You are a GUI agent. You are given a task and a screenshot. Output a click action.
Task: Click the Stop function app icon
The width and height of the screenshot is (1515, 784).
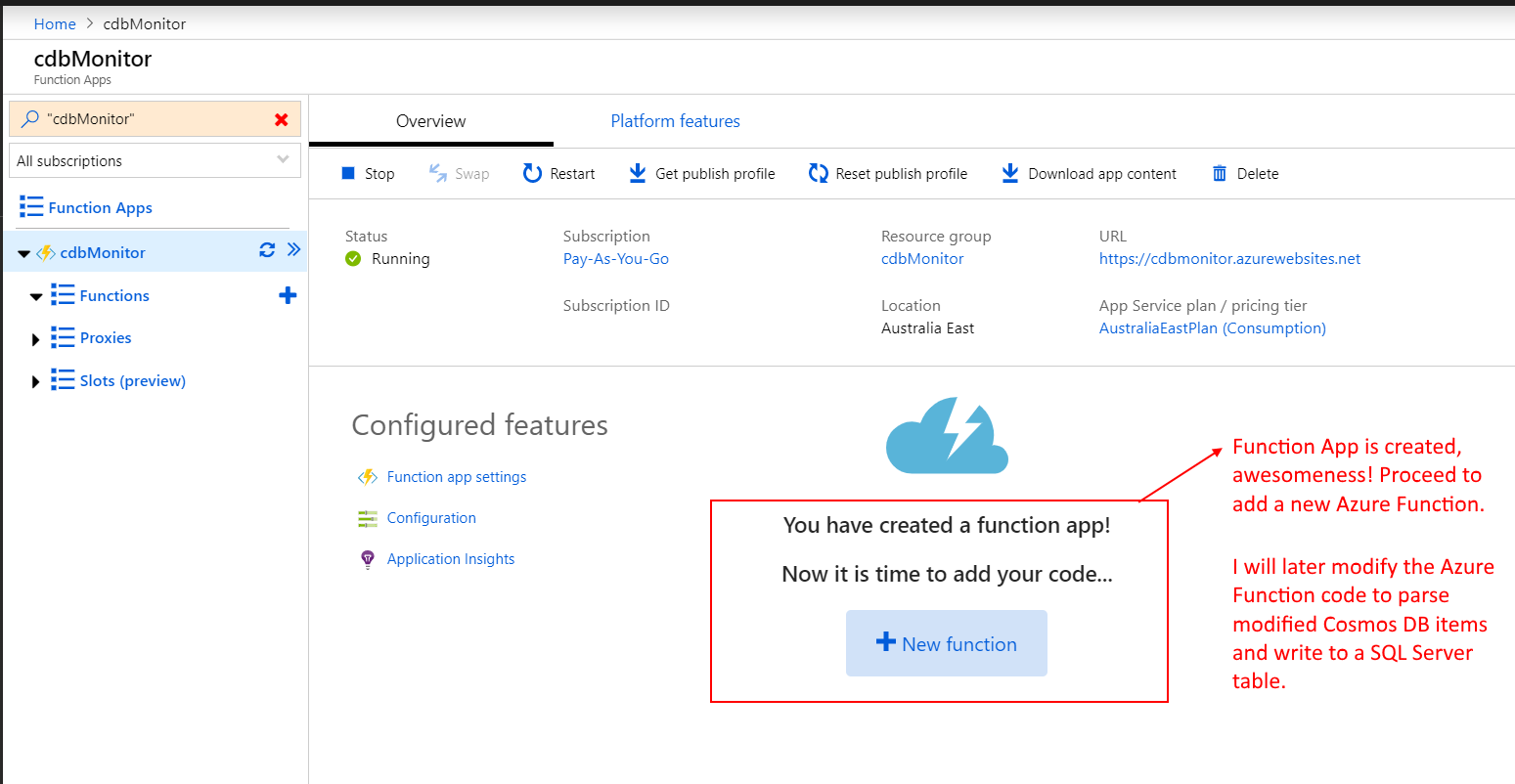click(x=348, y=174)
